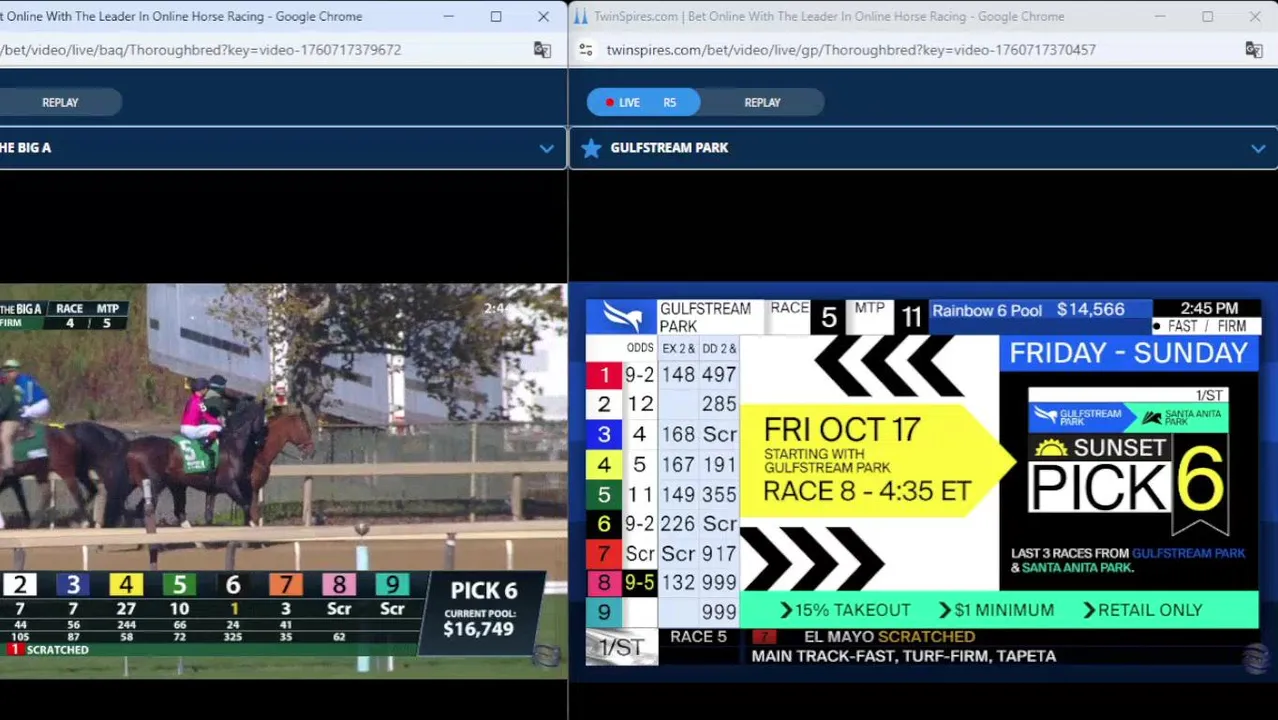
Task: Minimize the right Chrome window
Action: coord(1159,16)
